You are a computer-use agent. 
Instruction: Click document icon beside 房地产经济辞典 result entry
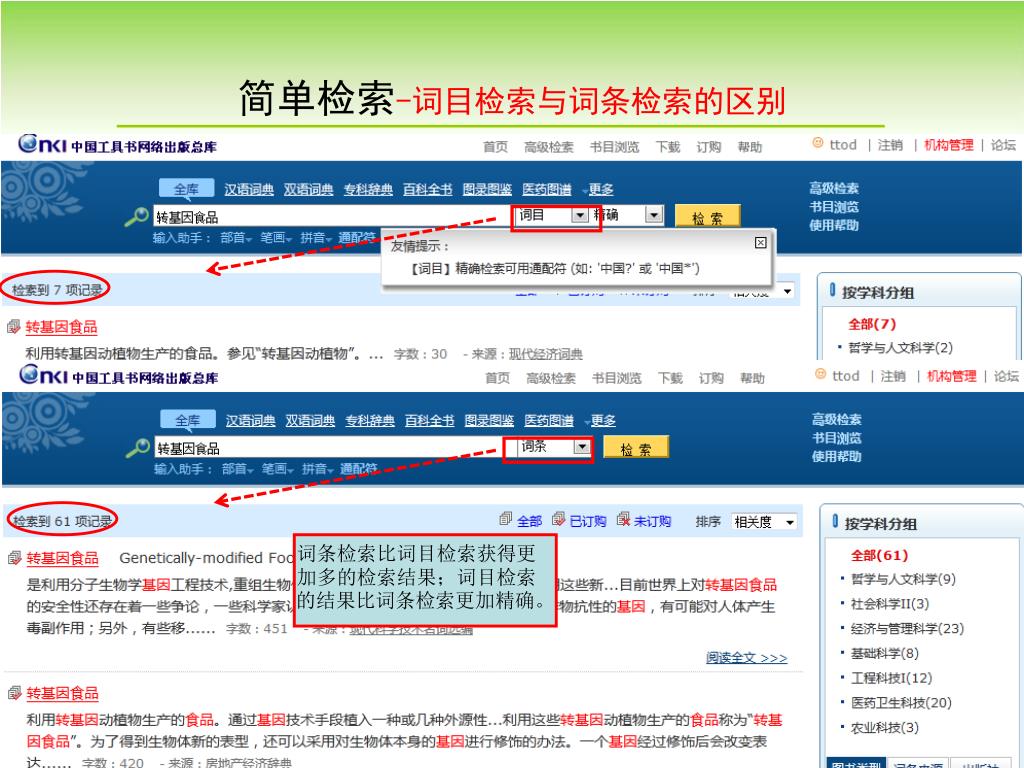point(14,693)
